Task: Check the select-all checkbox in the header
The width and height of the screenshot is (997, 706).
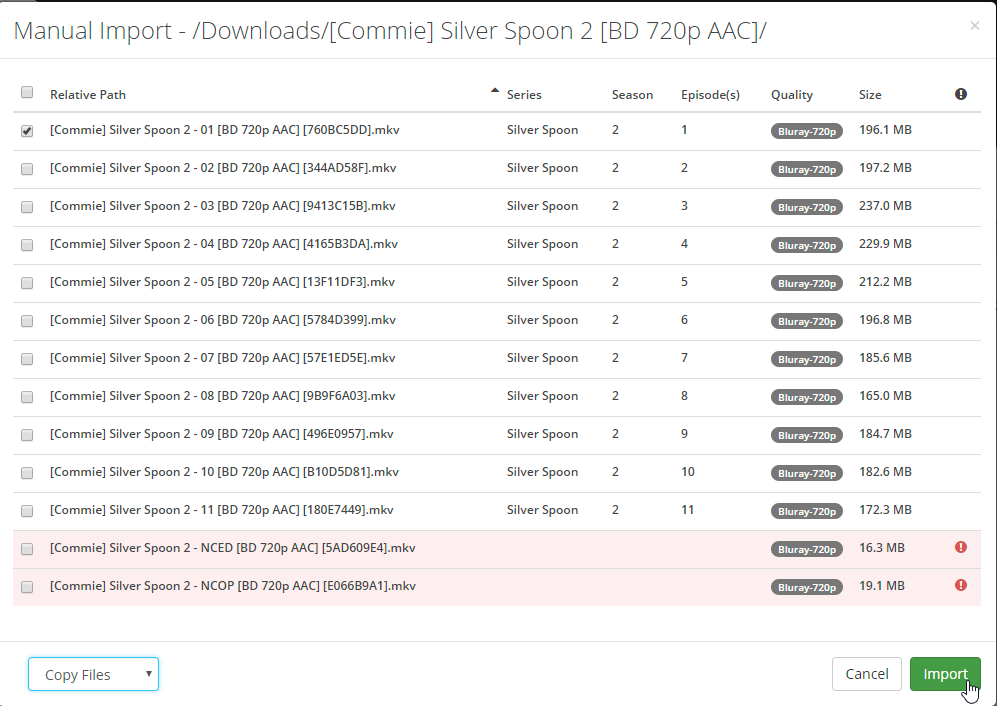Action: point(26,91)
